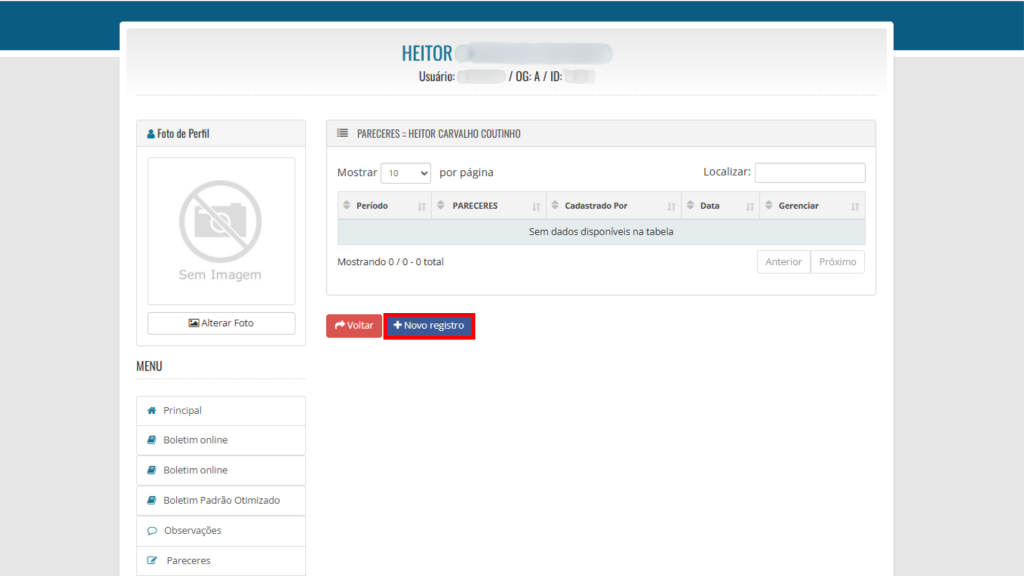Image resolution: width=1024 pixels, height=576 pixels.
Task: Click the sort arrows on Data column
Action: (750, 206)
